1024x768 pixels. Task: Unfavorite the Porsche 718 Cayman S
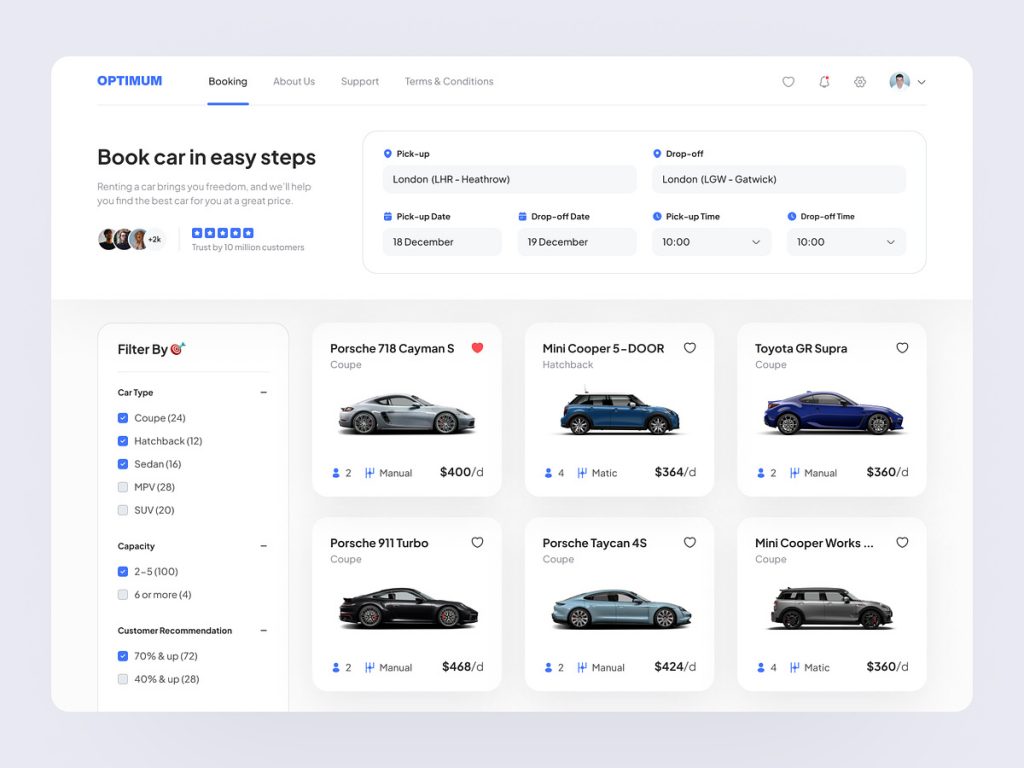click(x=477, y=348)
